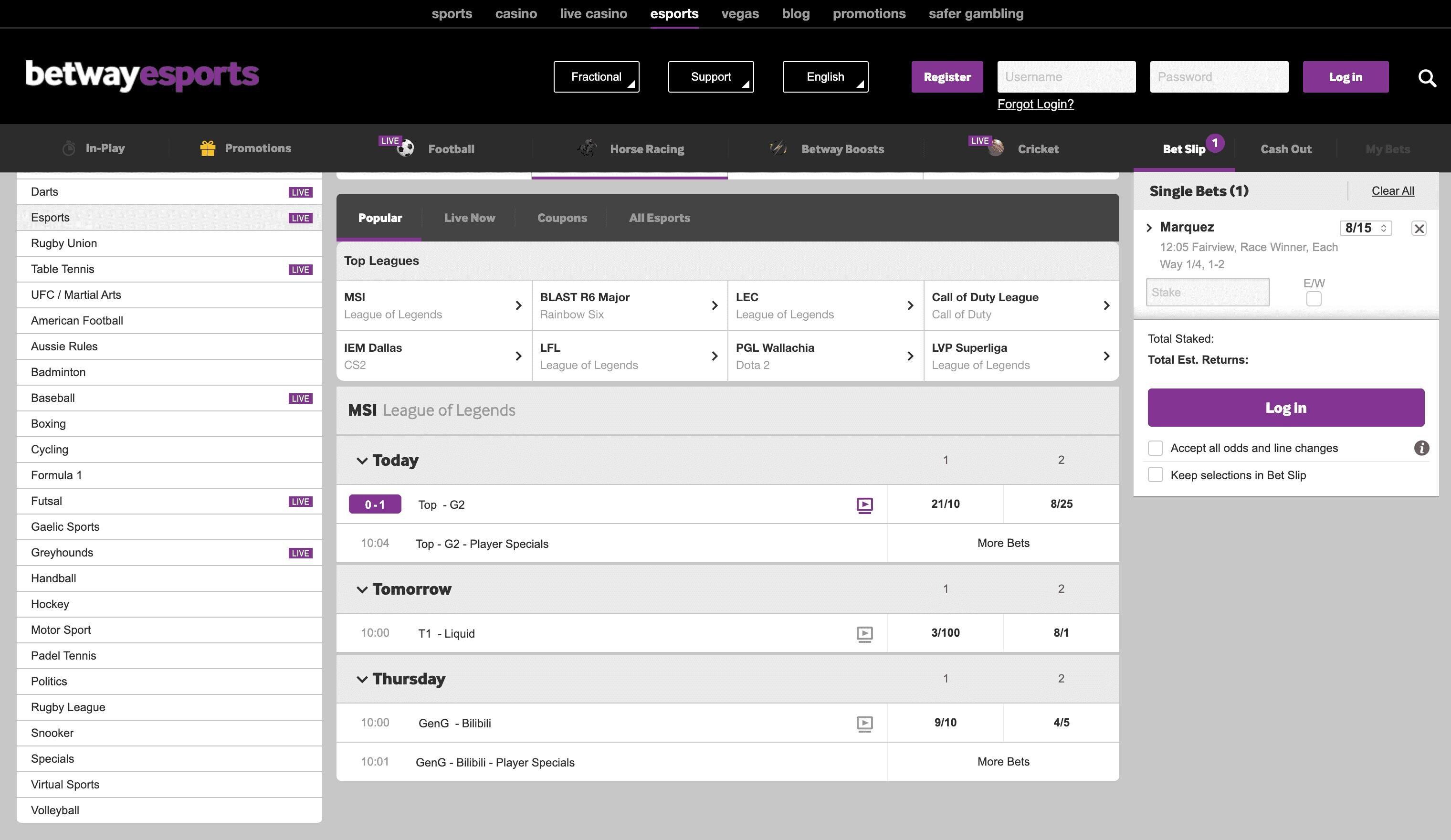Click the Forgot Login? link
1451x840 pixels.
click(x=1035, y=104)
